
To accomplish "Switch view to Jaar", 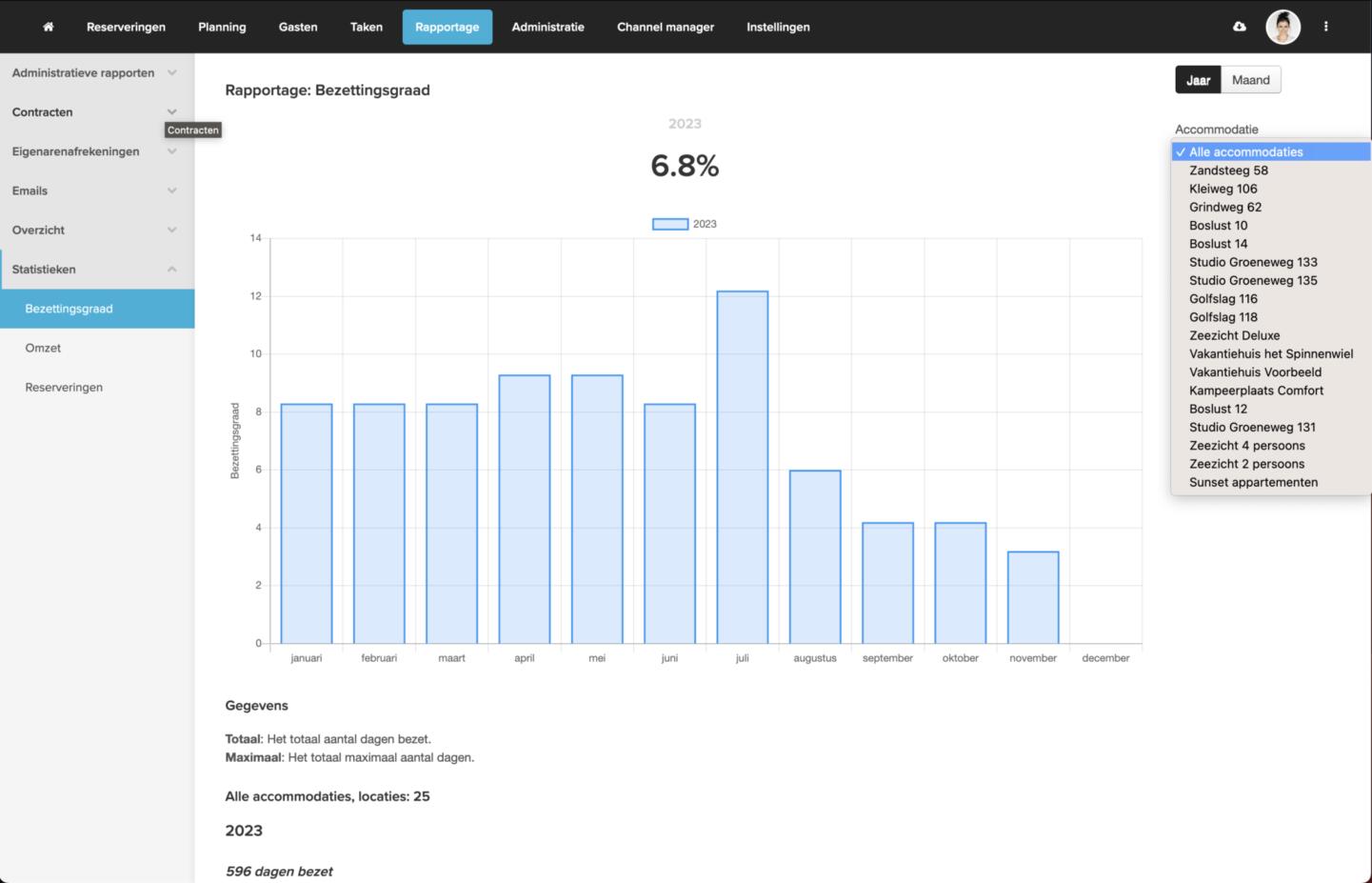I will 1198,80.
